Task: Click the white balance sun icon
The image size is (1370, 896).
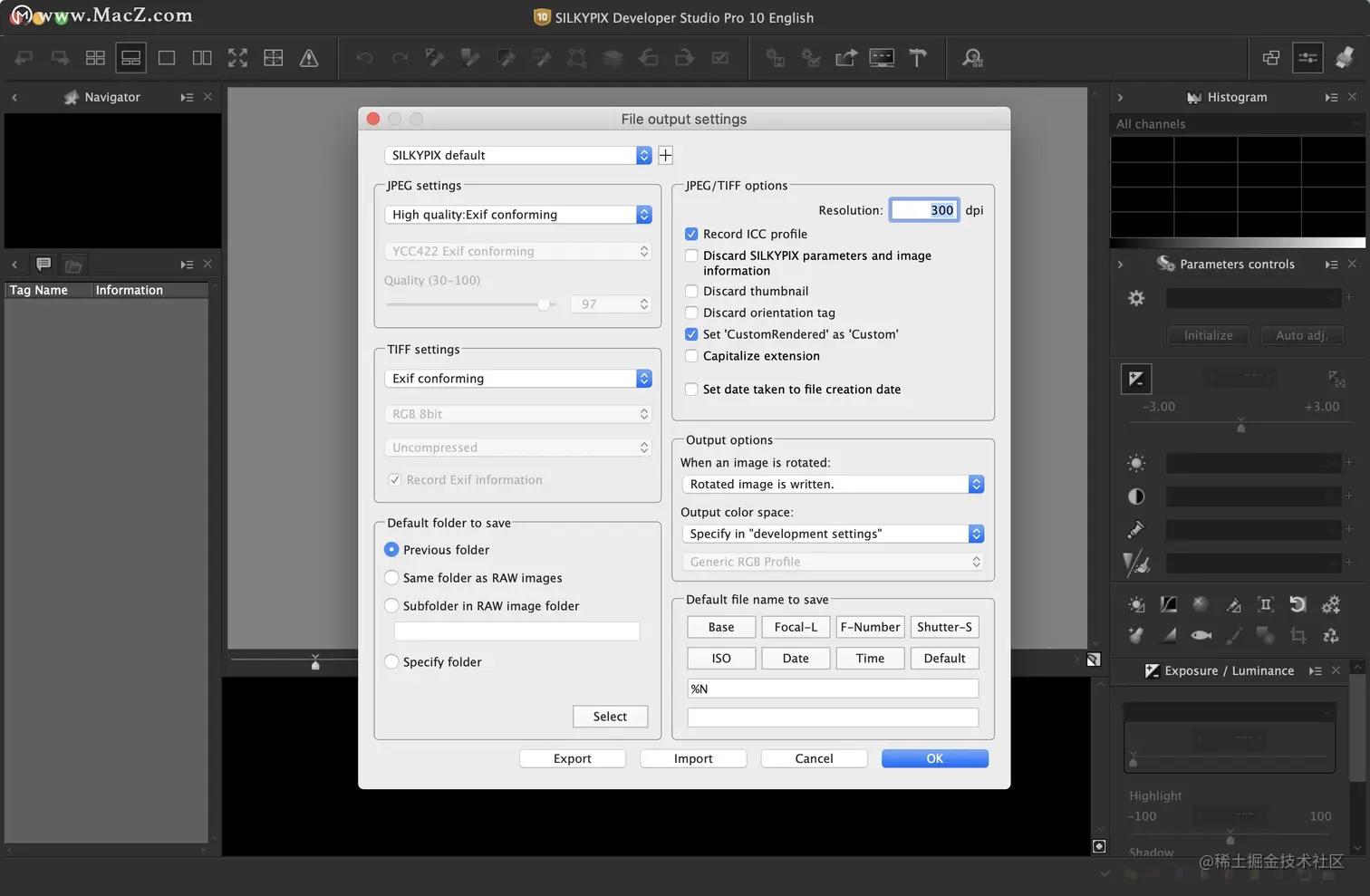Action: [1136, 463]
